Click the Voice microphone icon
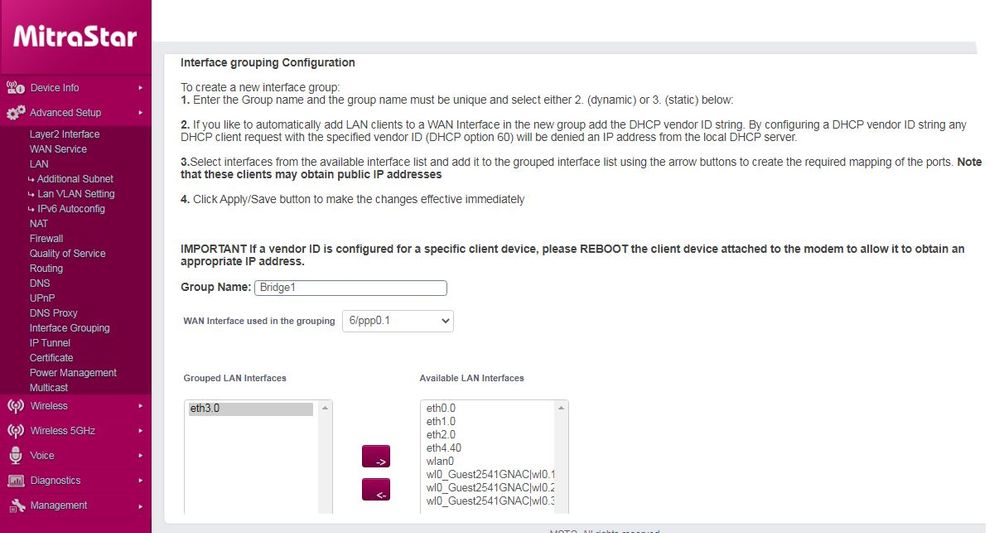Image resolution: width=999 pixels, height=533 pixels. tap(15, 456)
